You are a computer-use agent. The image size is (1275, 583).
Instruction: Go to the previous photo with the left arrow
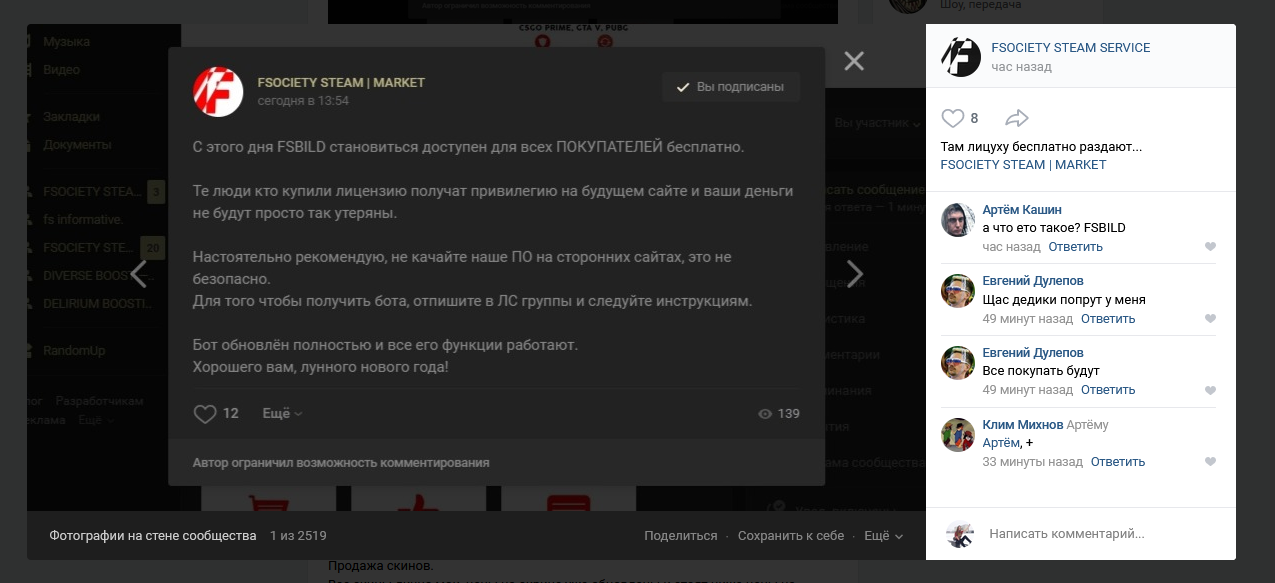(x=138, y=273)
